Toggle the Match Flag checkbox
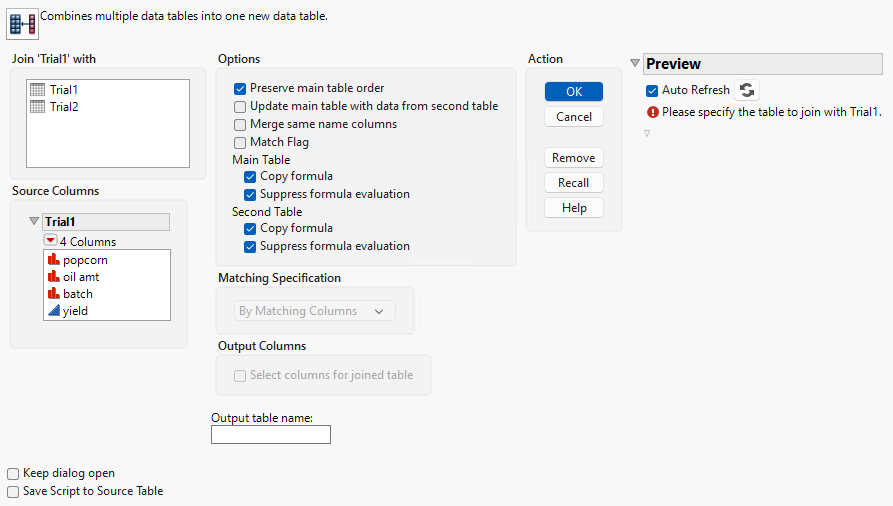 (x=240, y=142)
